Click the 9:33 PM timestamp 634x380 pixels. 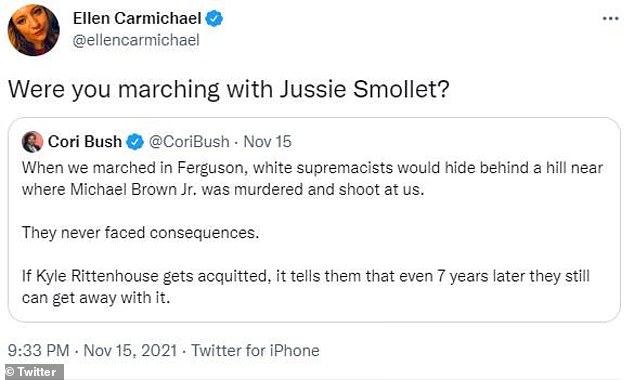pyautogui.click(x=38, y=350)
